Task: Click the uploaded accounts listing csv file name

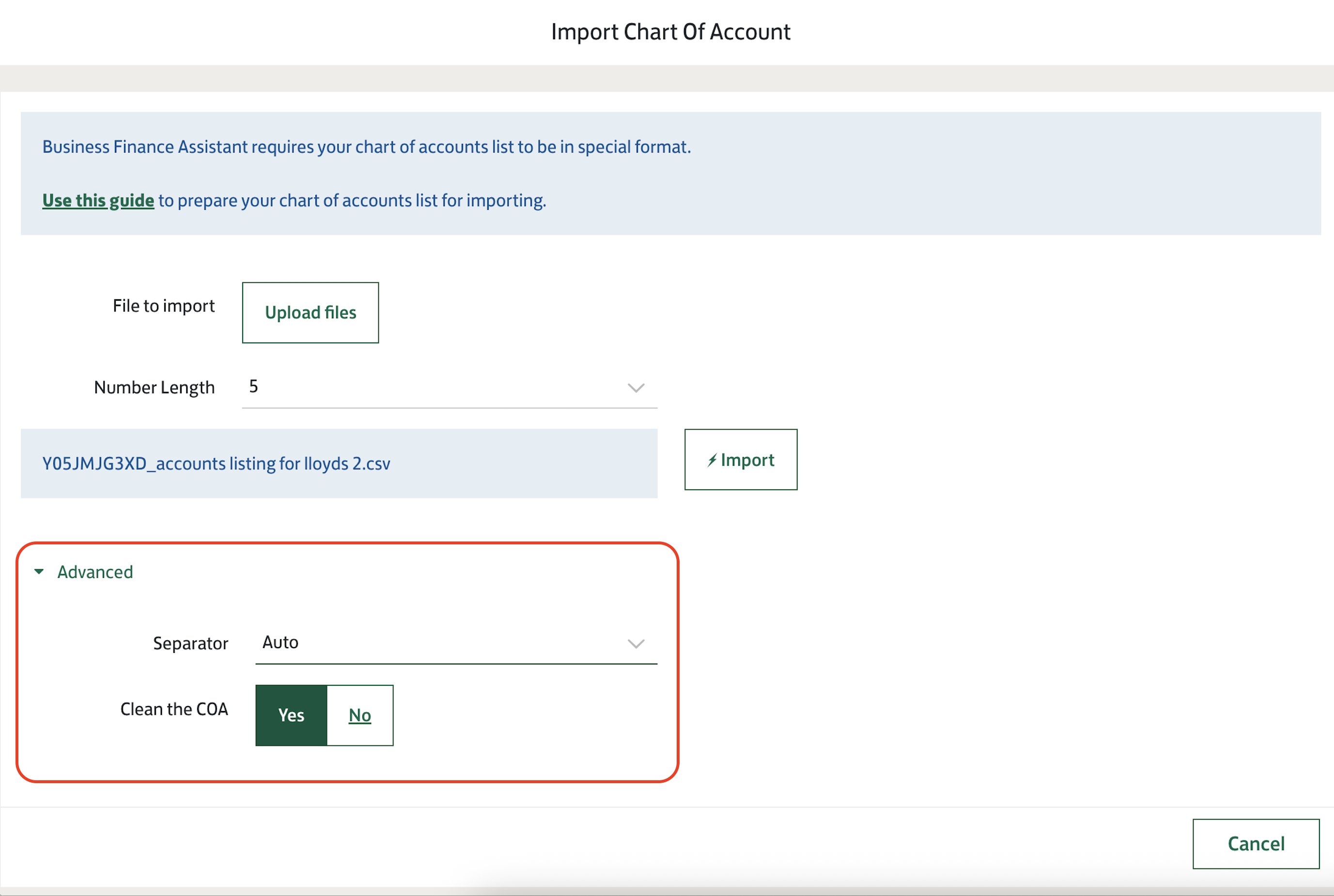Action: (216, 463)
